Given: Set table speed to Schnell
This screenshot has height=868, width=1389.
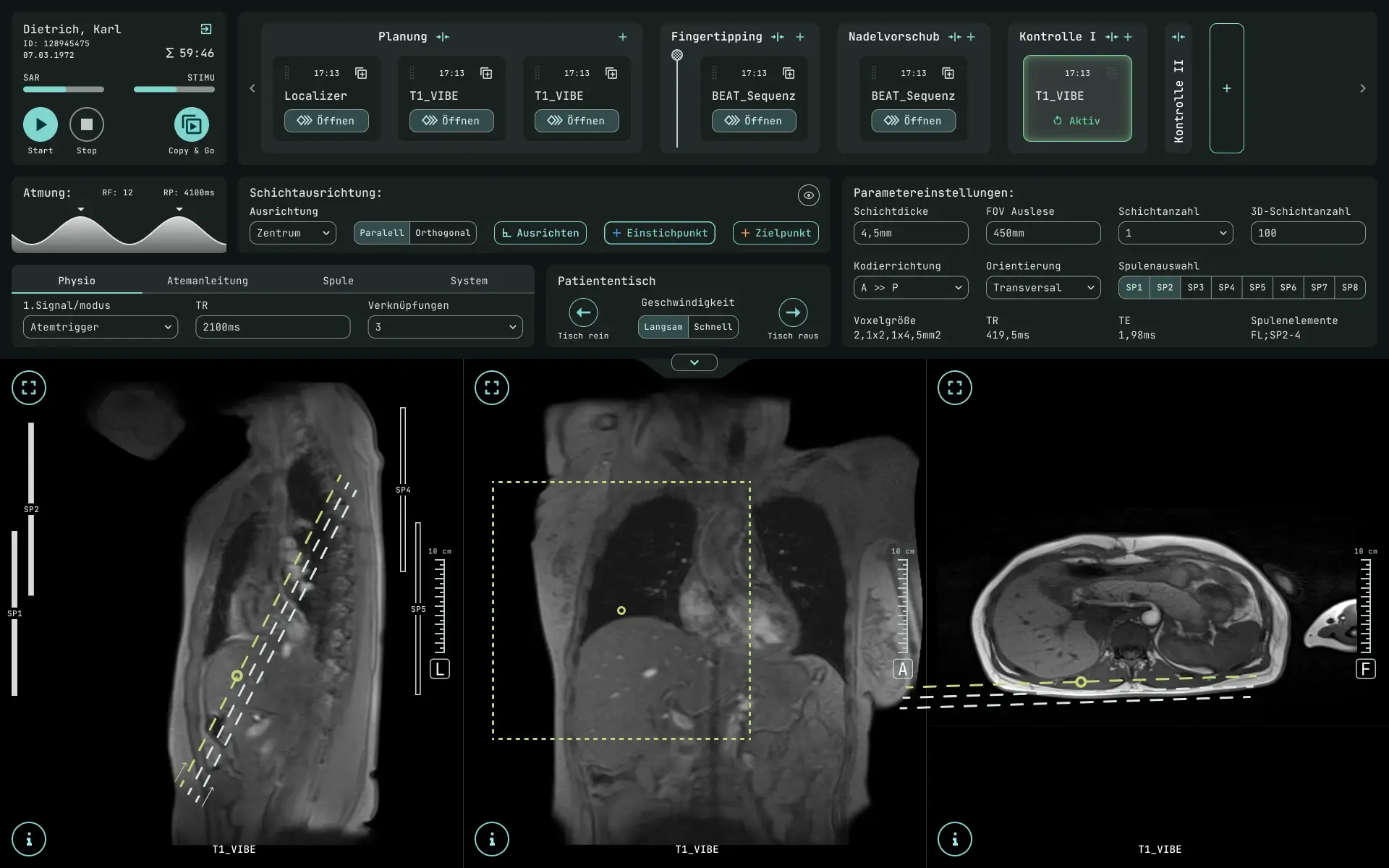Looking at the screenshot, I should (x=713, y=327).
